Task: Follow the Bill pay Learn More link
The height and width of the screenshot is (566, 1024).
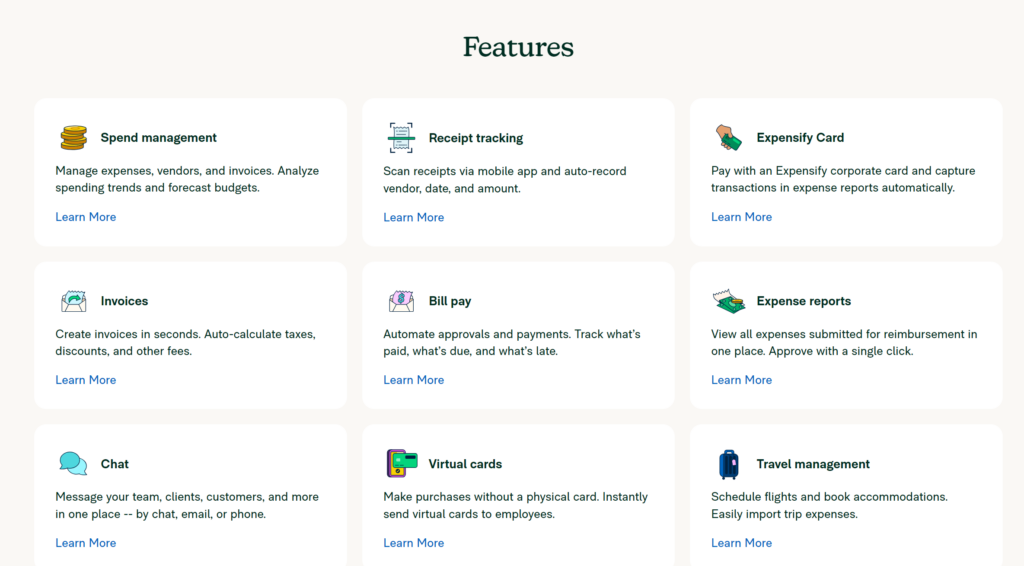Action: tap(414, 380)
